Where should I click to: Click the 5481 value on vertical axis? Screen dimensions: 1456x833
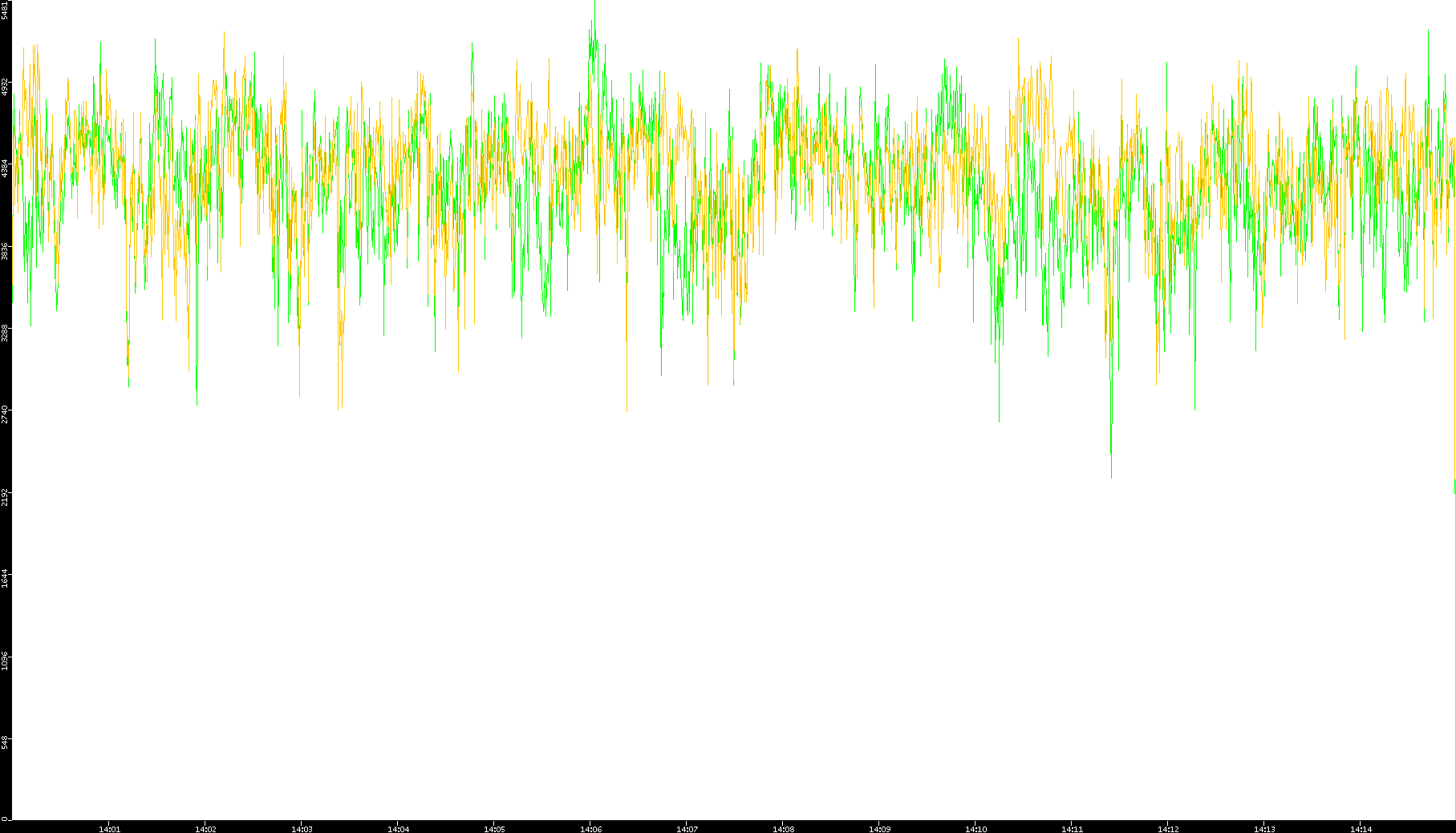[x=6, y=10]
